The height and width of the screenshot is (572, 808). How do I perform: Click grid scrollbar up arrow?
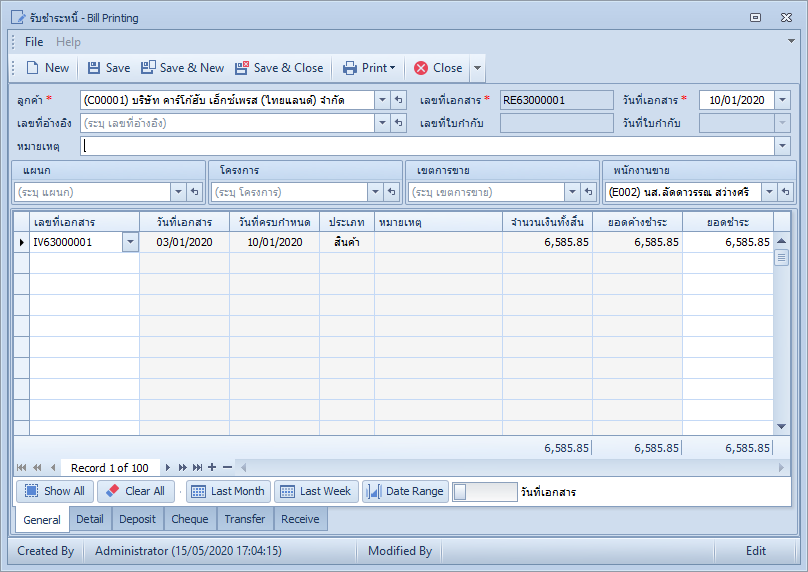[781, 241]
